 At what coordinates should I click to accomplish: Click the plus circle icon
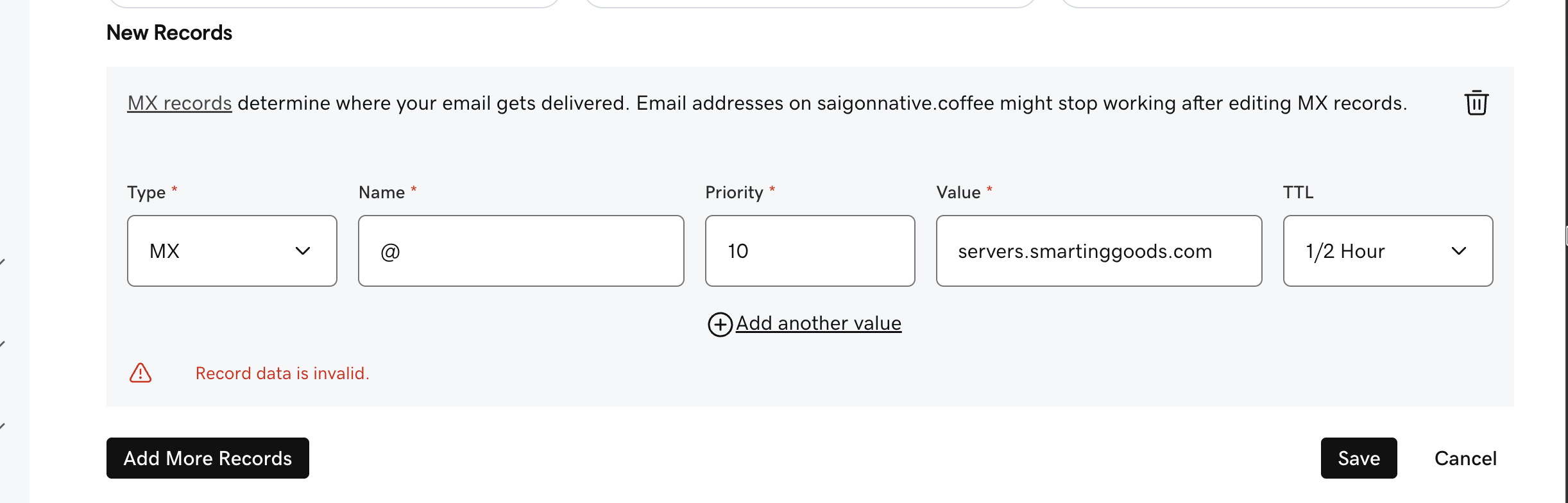[720, 324]
